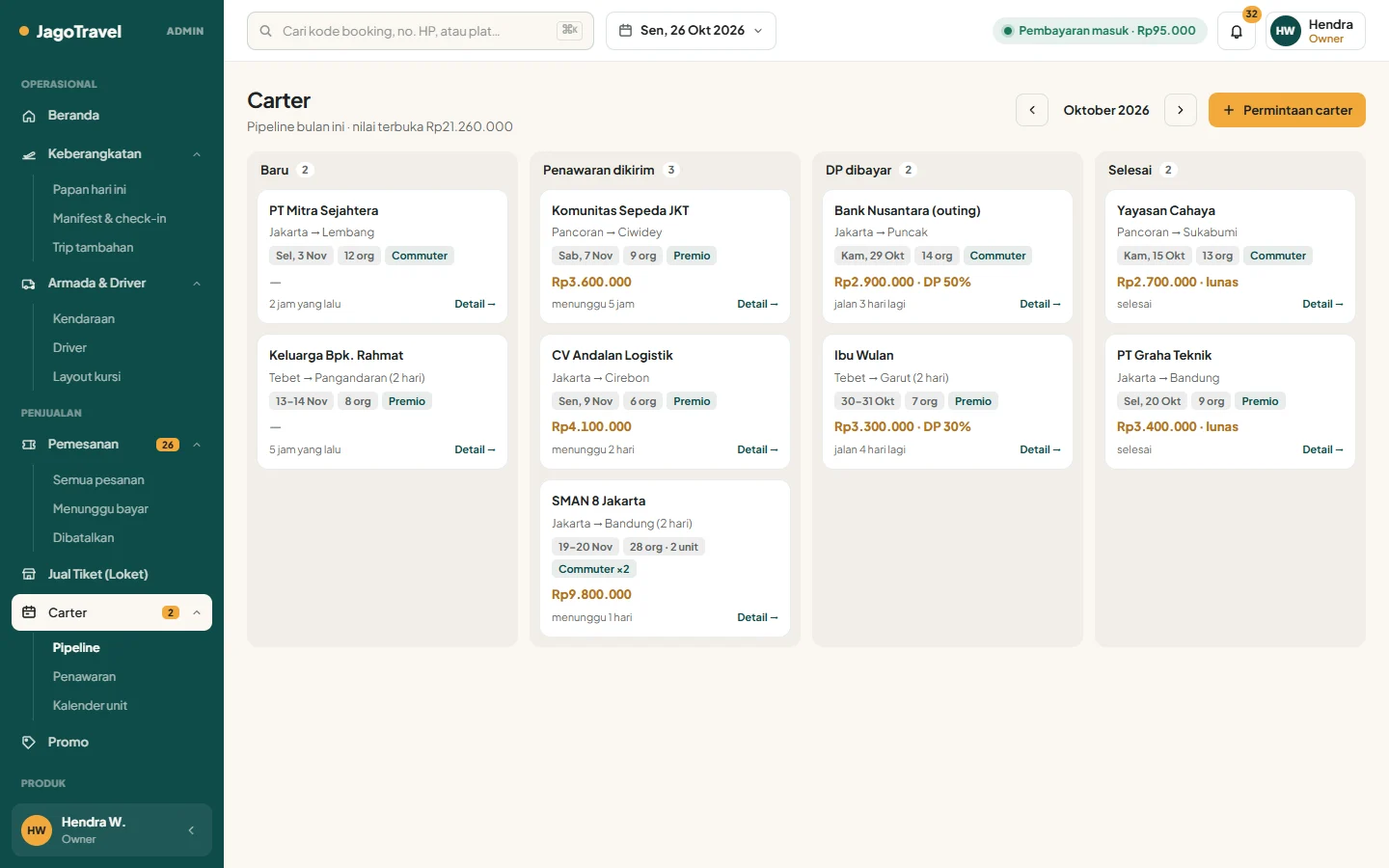1389x868 pixels.
Task: Open Penawaran submenu item
Action: pyautogui.click(x=84, y=677)
